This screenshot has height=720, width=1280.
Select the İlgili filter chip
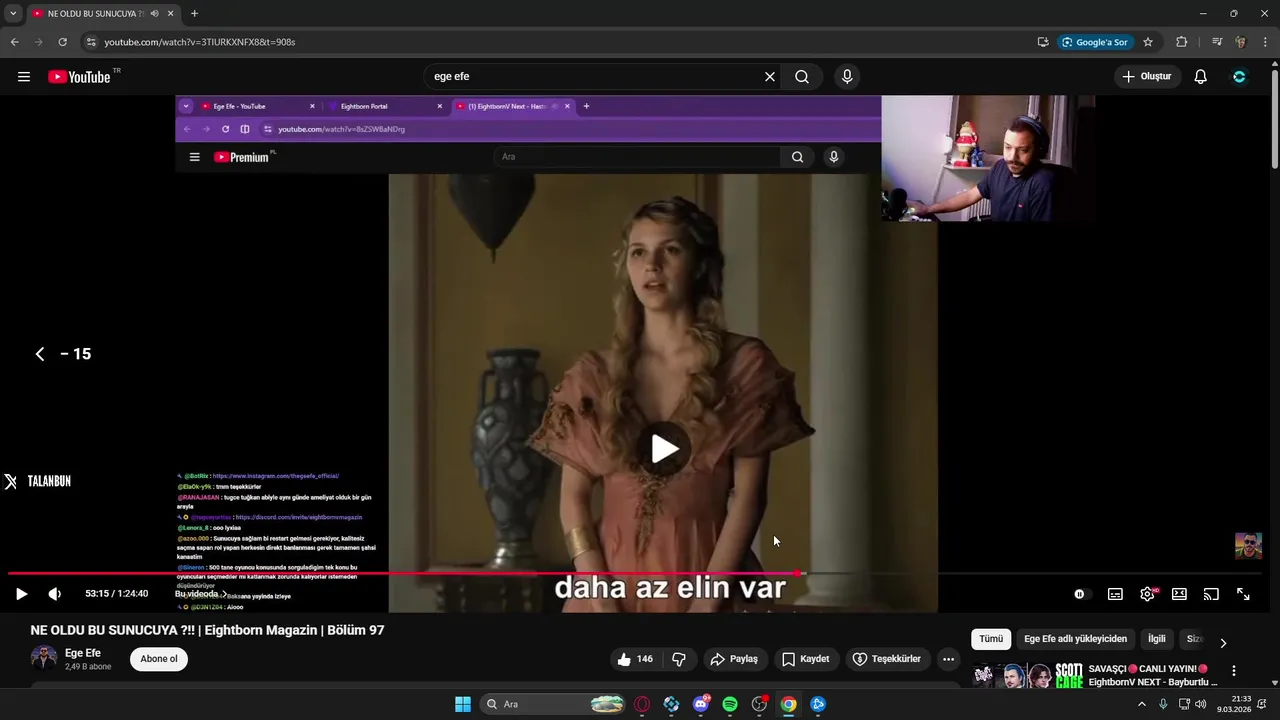click(1157, 639)
